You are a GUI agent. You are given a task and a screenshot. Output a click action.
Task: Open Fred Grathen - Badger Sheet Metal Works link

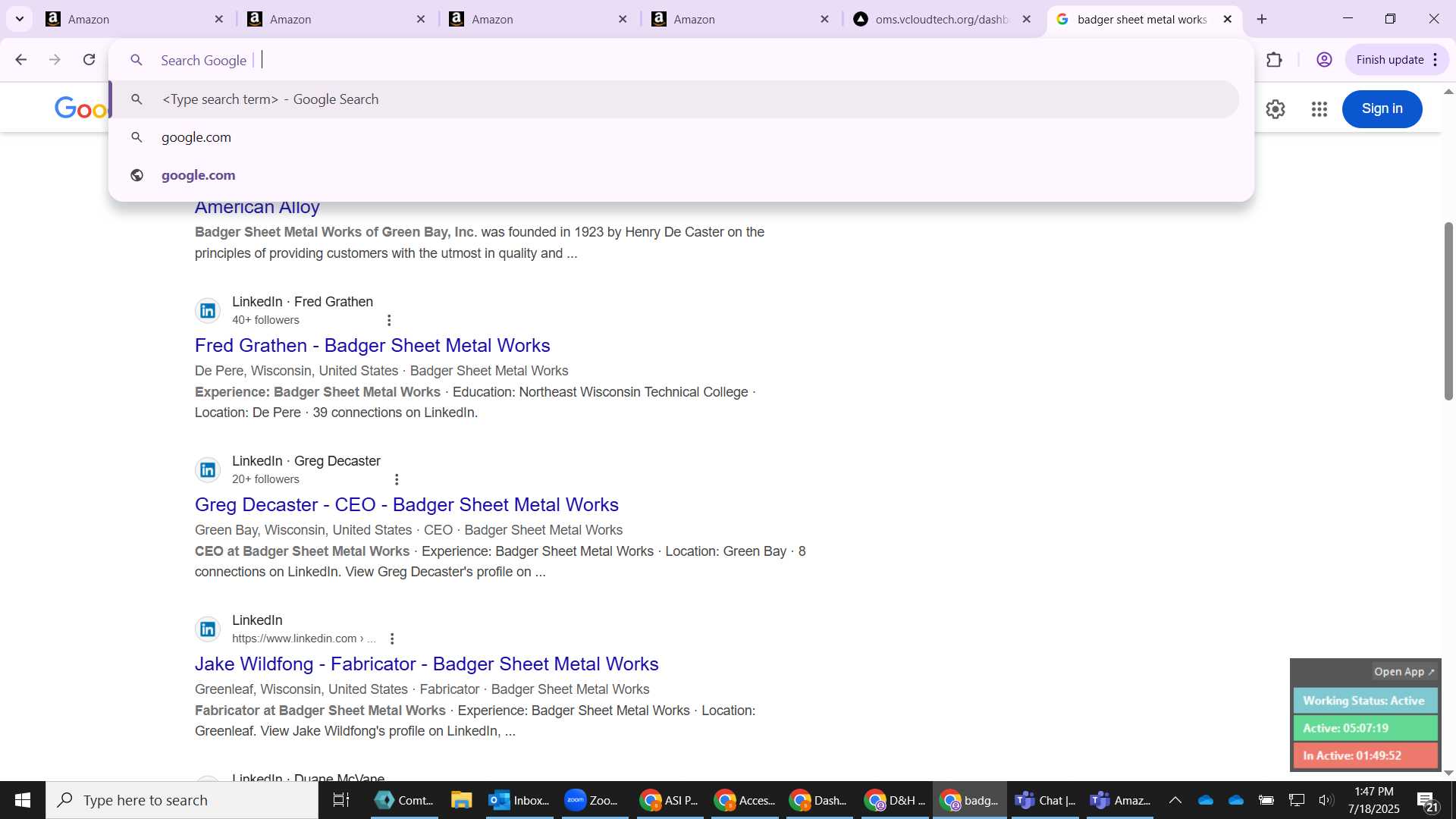(x=372, y=346)
